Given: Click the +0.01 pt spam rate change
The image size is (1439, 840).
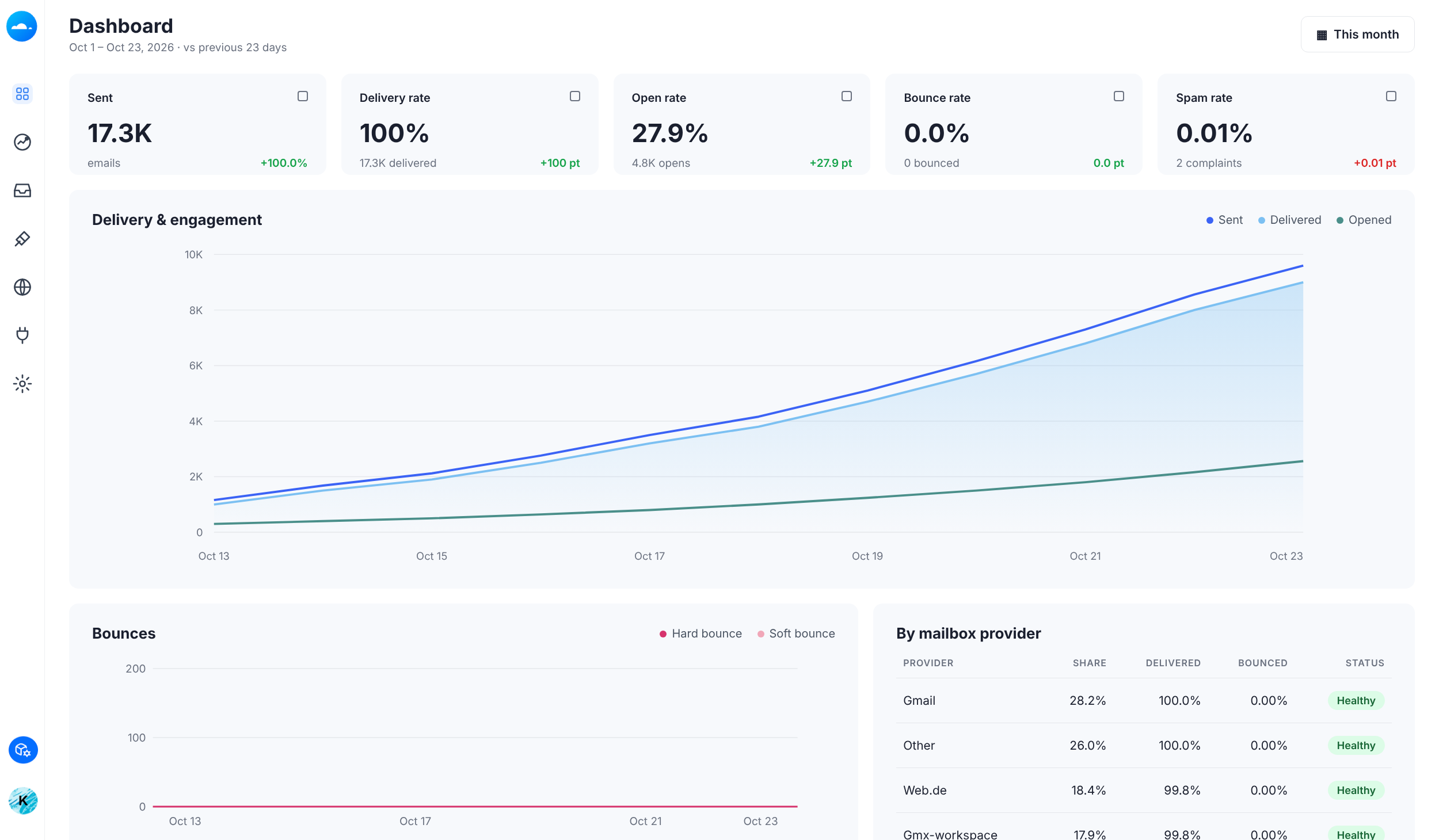Looking at the screenshot, I should point(1375,163).
